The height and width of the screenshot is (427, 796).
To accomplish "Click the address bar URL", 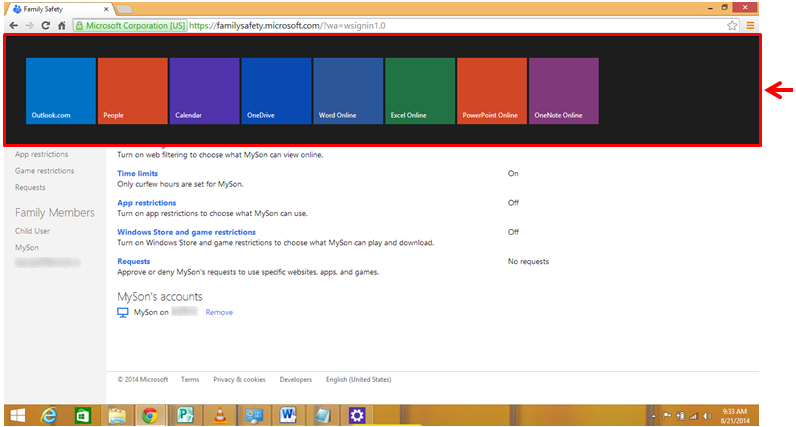I will (x=287, y=25).
